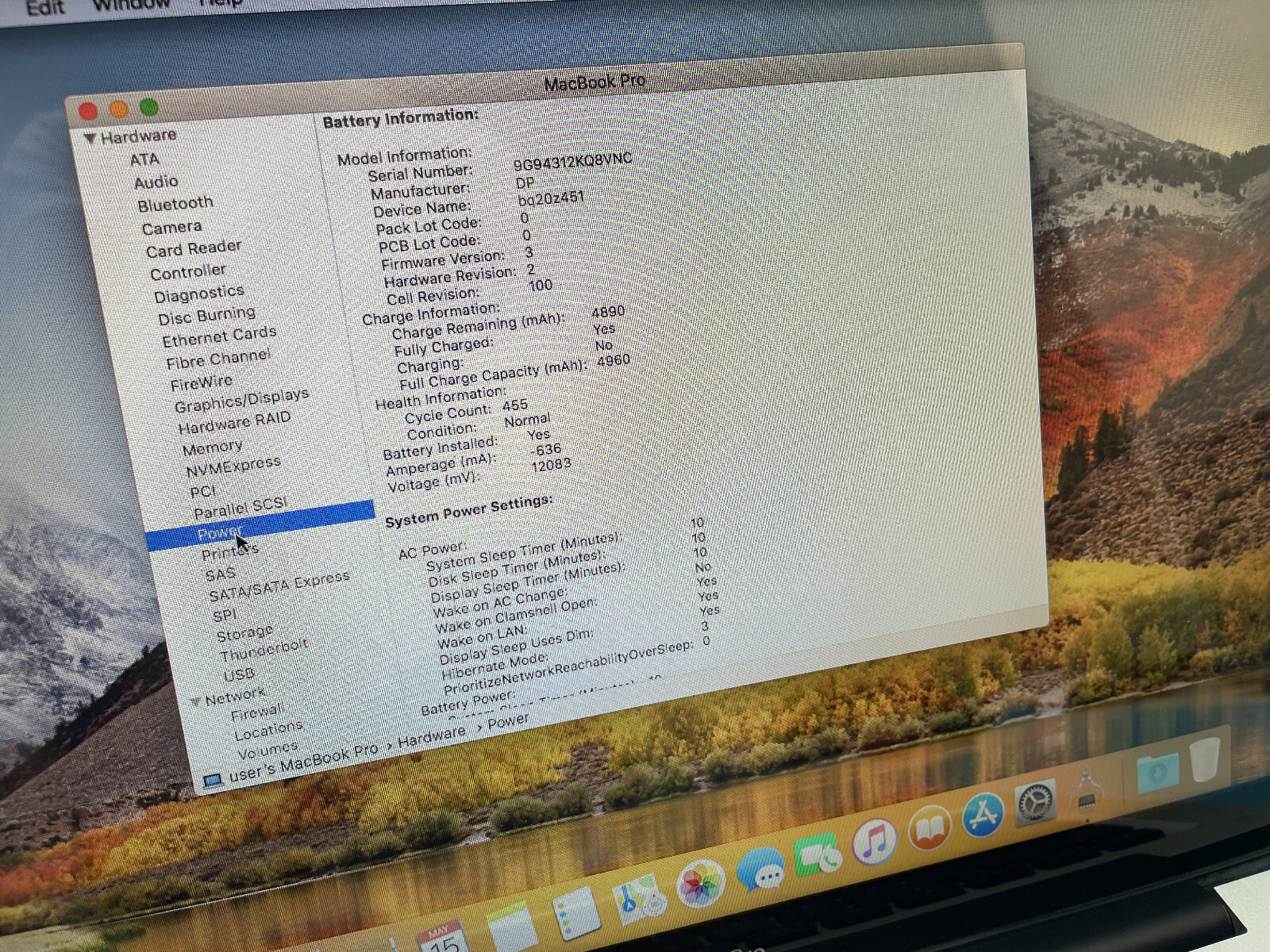
Task: Select the highlighted Power item
Action: (260, 524)
